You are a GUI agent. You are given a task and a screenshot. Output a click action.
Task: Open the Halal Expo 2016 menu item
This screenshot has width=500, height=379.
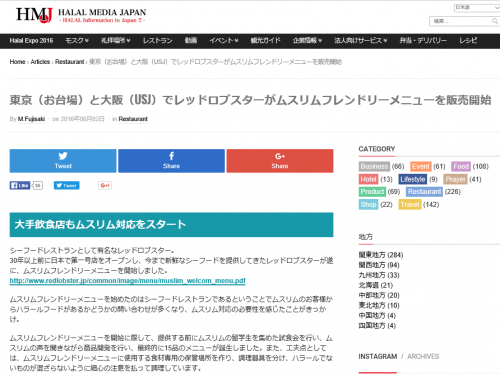pyautogui.click(x=31, y=41)
